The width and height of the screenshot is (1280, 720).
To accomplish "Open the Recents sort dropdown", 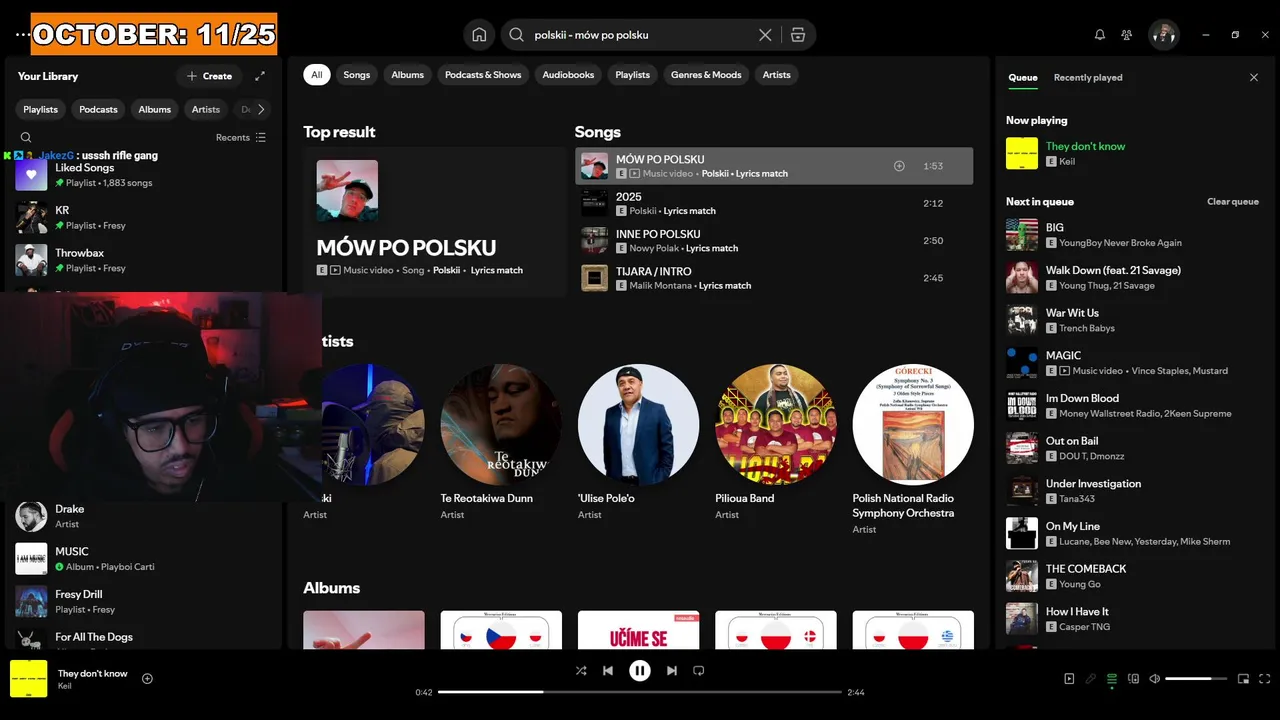I will pyautogui.click(x=241, y=138).
